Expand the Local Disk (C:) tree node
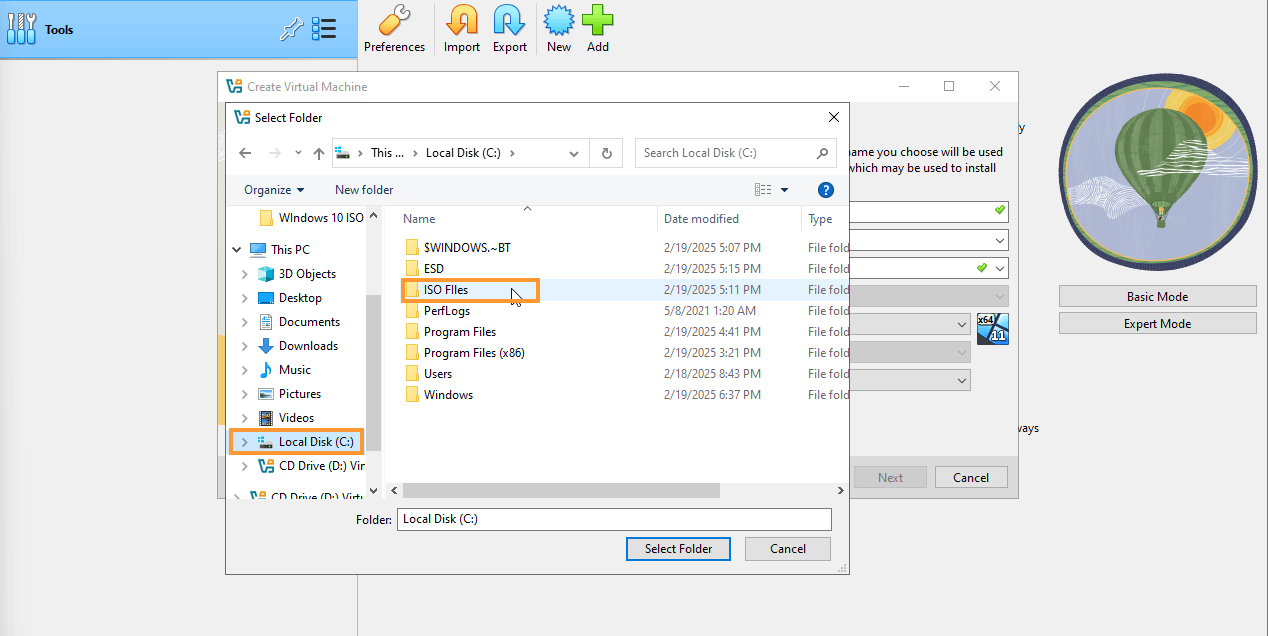1268x636 pixels. (x=245, y=442)
